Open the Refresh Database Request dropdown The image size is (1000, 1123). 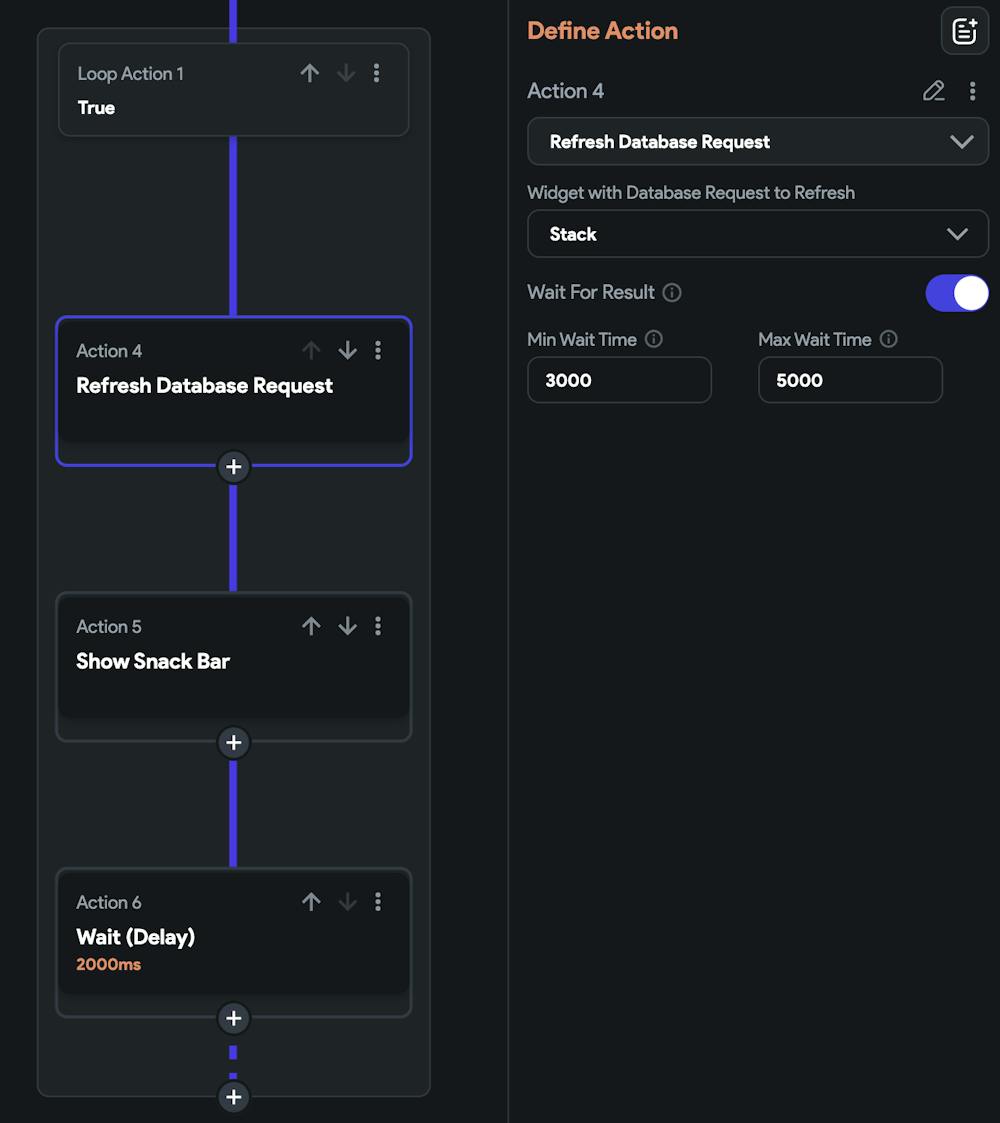[757, 142]
